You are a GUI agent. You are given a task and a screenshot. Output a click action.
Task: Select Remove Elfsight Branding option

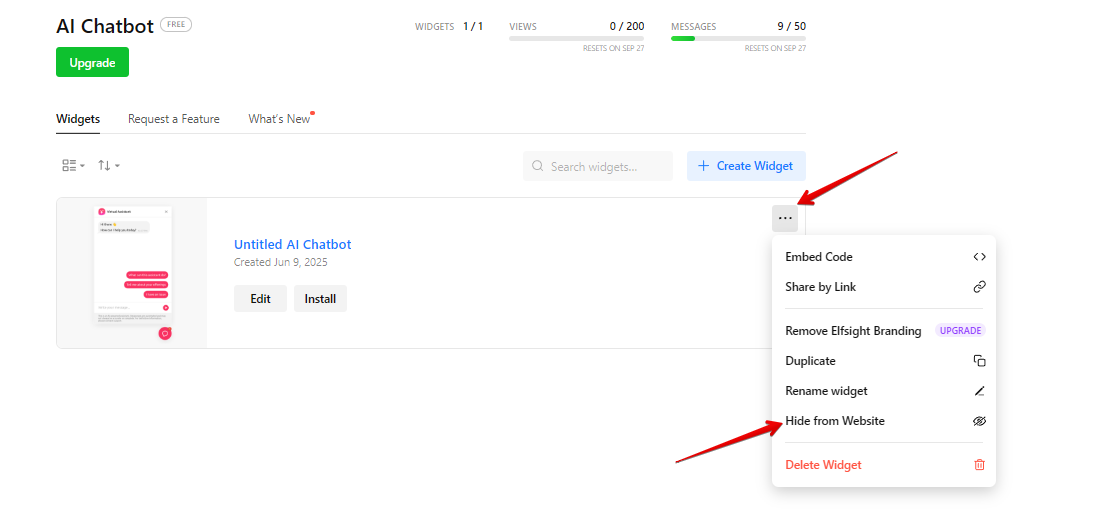pyautogui.click(x=884, y=331)
